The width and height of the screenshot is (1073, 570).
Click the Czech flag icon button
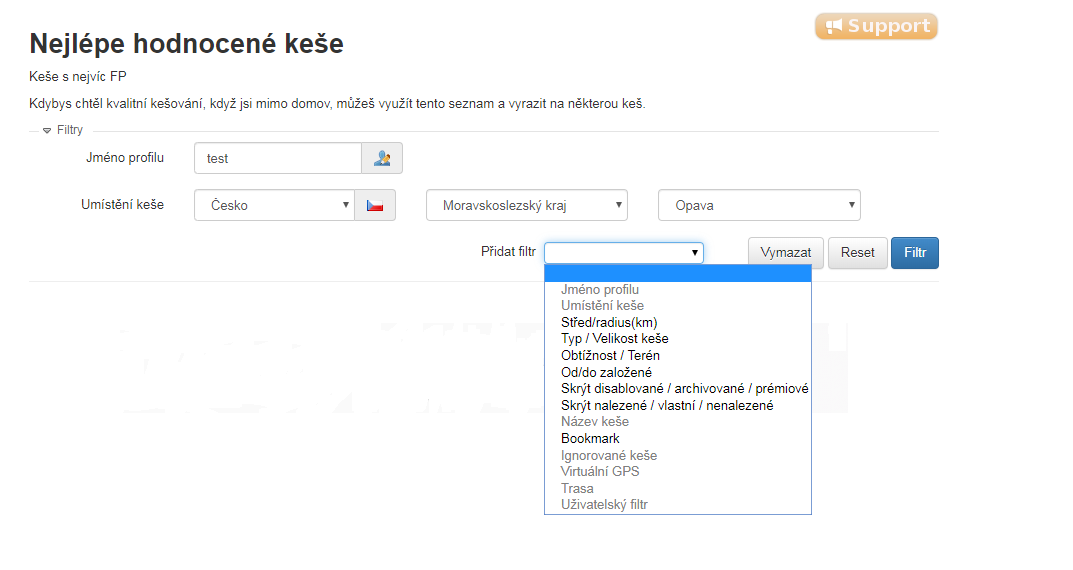point(375,205)
